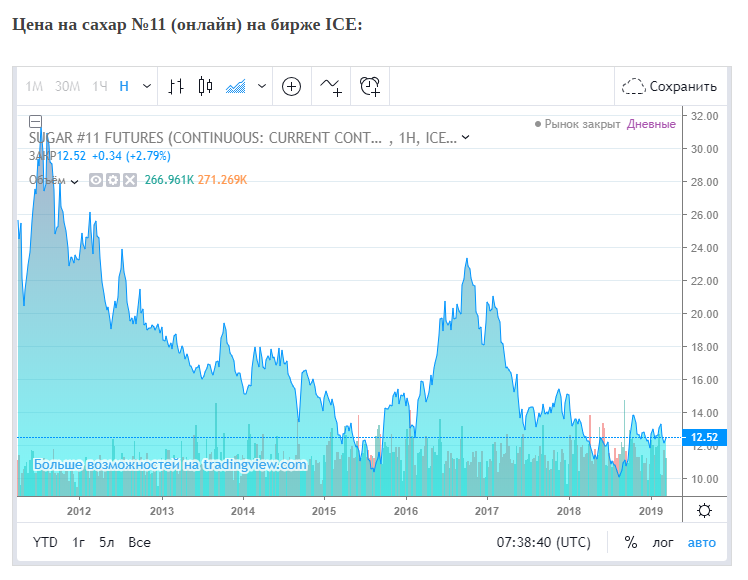Select the H weekly interval
This screenshot has height=580, width=748.
[124, 86]
